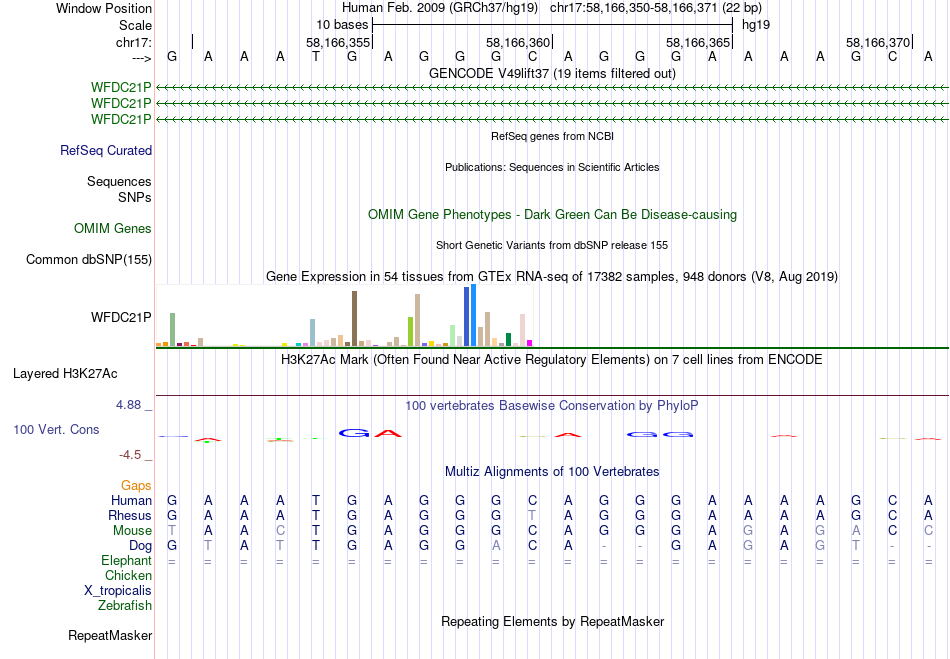This screenshot has height=659, width=950.
Task: Select the Rhesus alignment row label
Action: (x=130, y=515)
